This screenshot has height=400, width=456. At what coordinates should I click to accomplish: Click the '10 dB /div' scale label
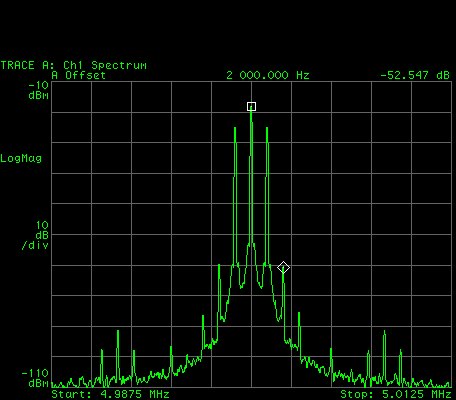35,235
